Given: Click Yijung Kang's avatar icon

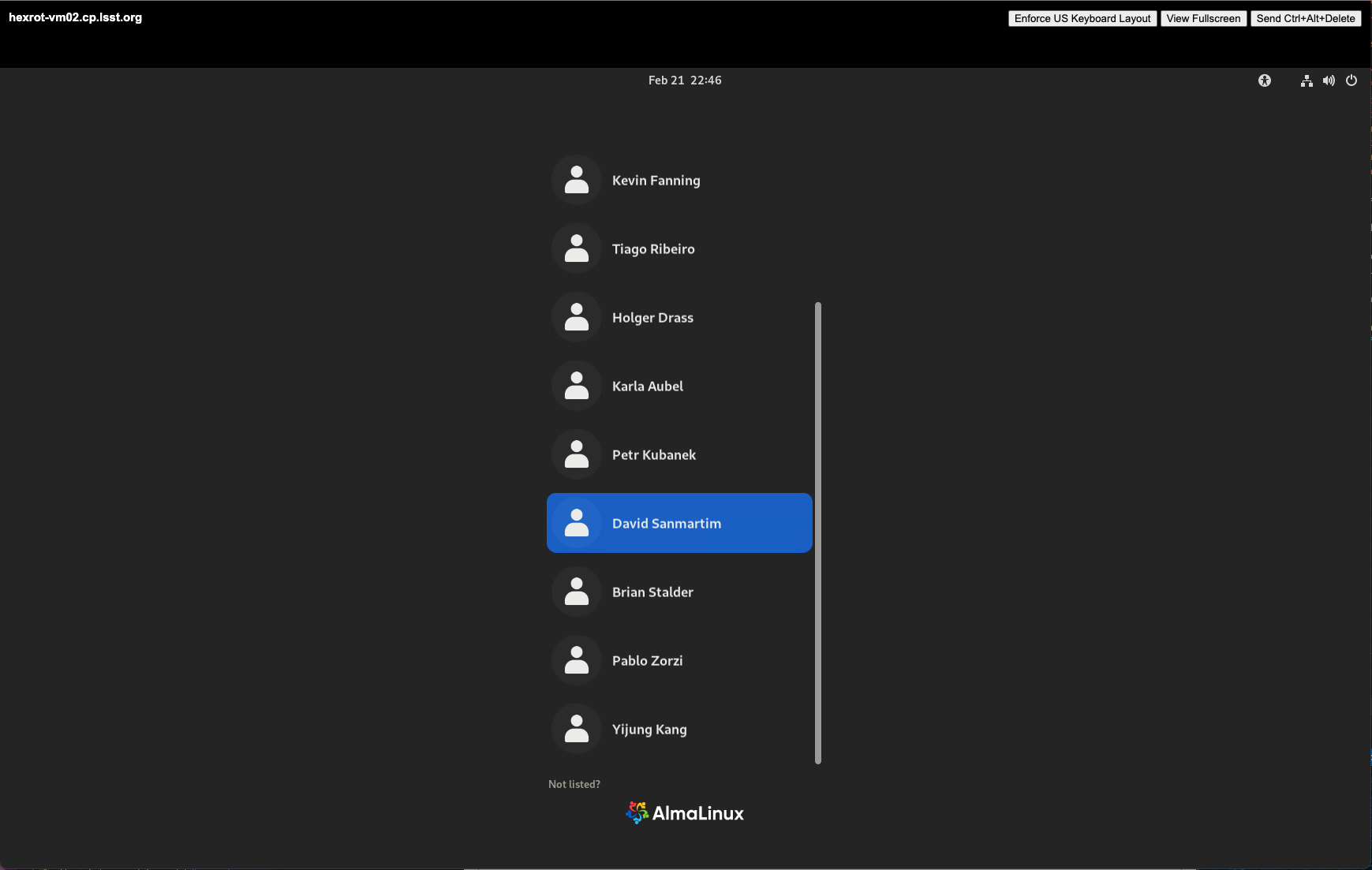Looking at the screenshot, I should coord(577,729).
